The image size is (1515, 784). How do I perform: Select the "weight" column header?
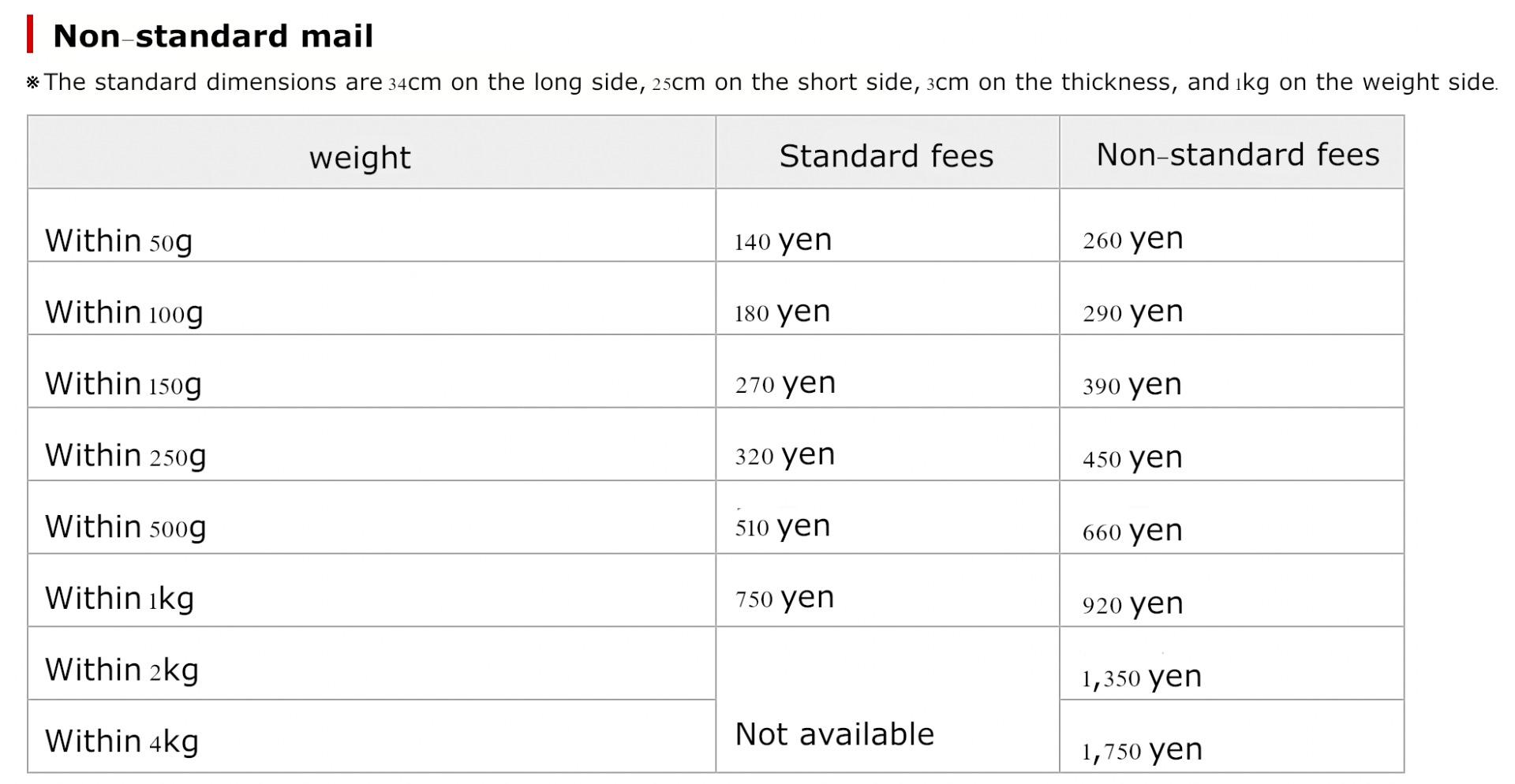360,157
